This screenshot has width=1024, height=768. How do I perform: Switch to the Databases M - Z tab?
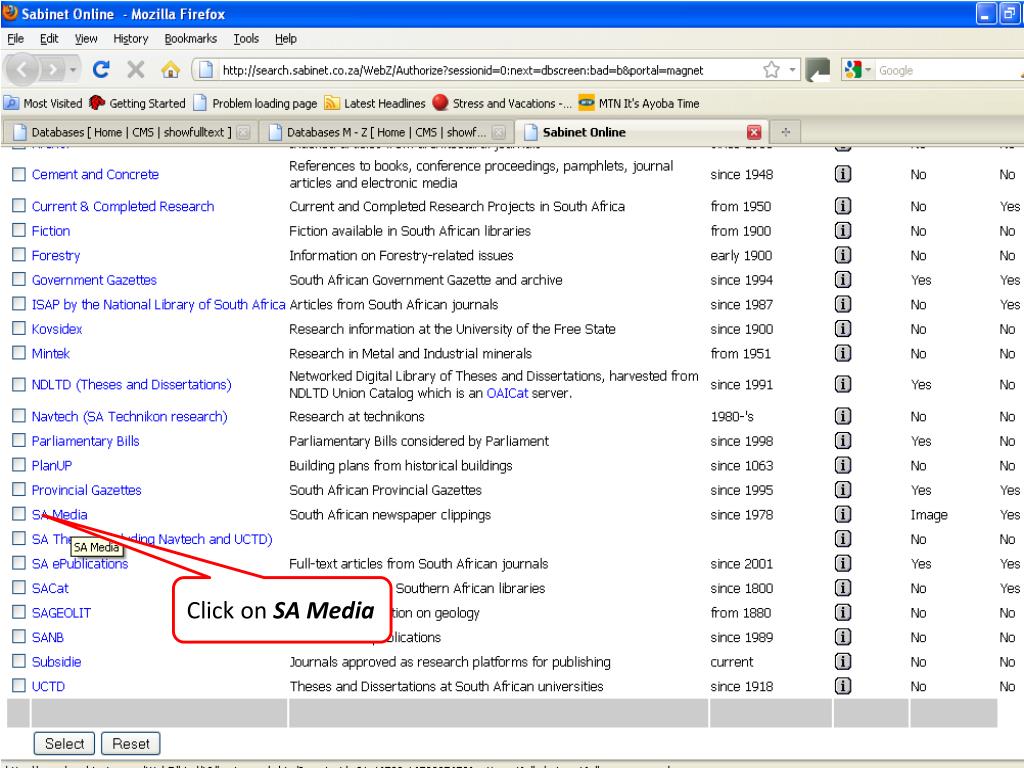385,132
